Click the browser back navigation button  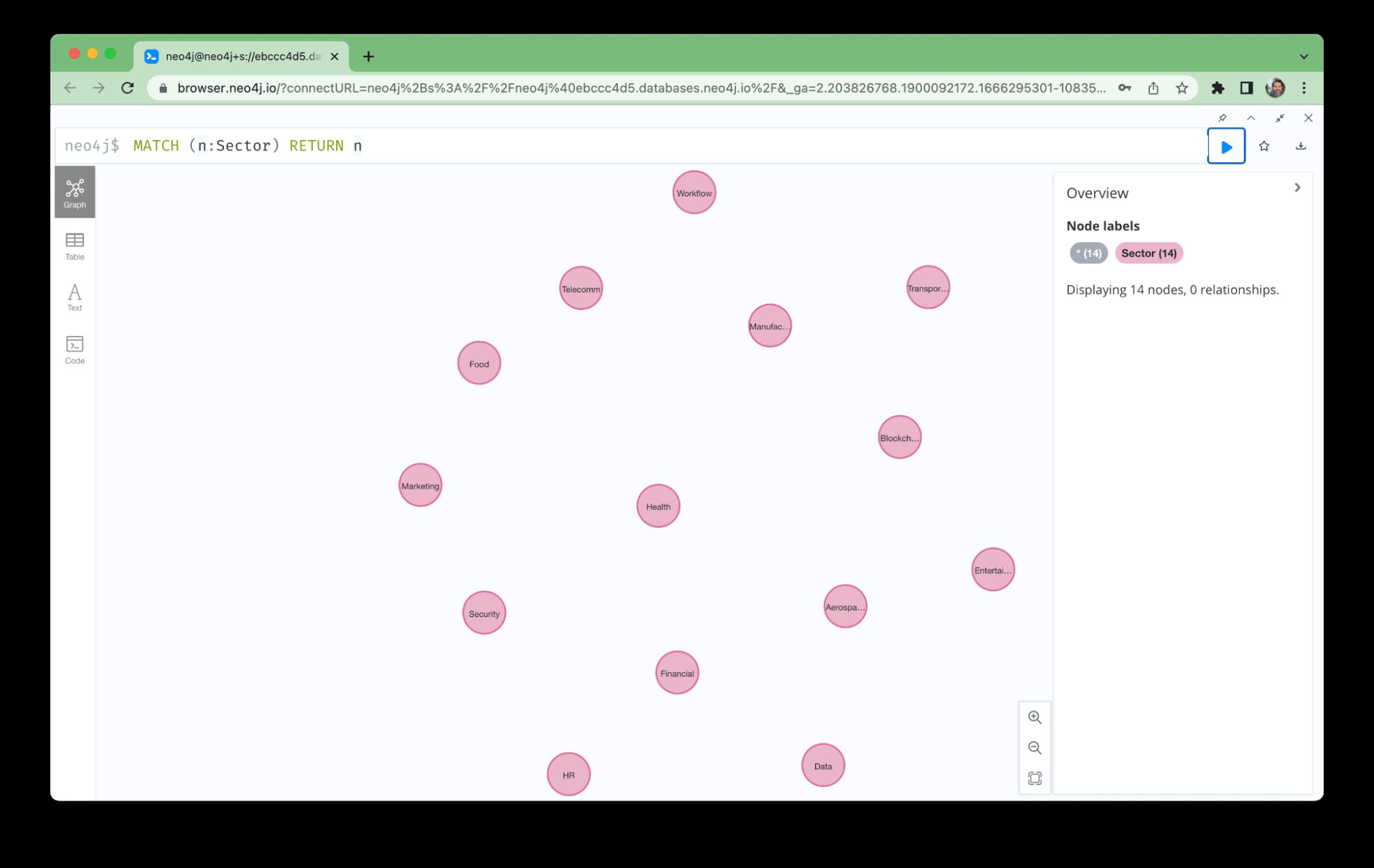[x=70, y=88]
